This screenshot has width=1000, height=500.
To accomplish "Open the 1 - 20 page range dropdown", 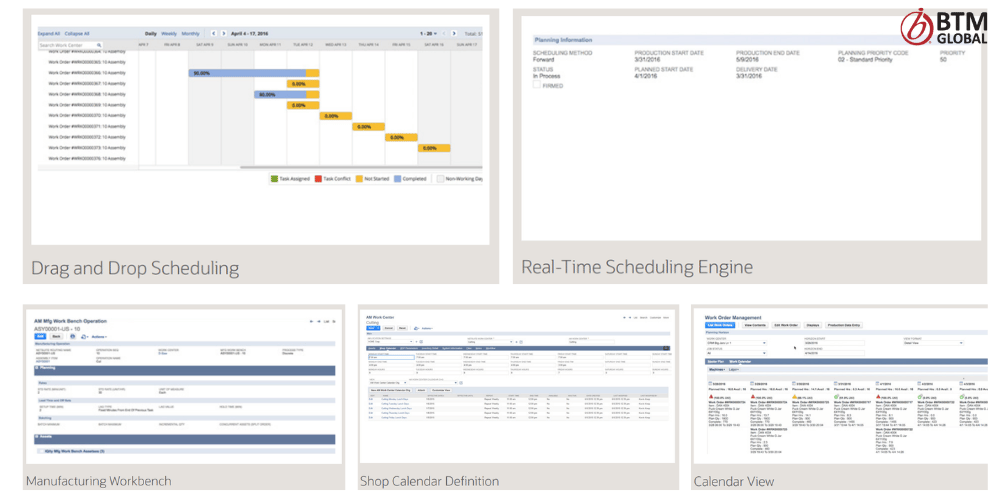I will point(428,33).
